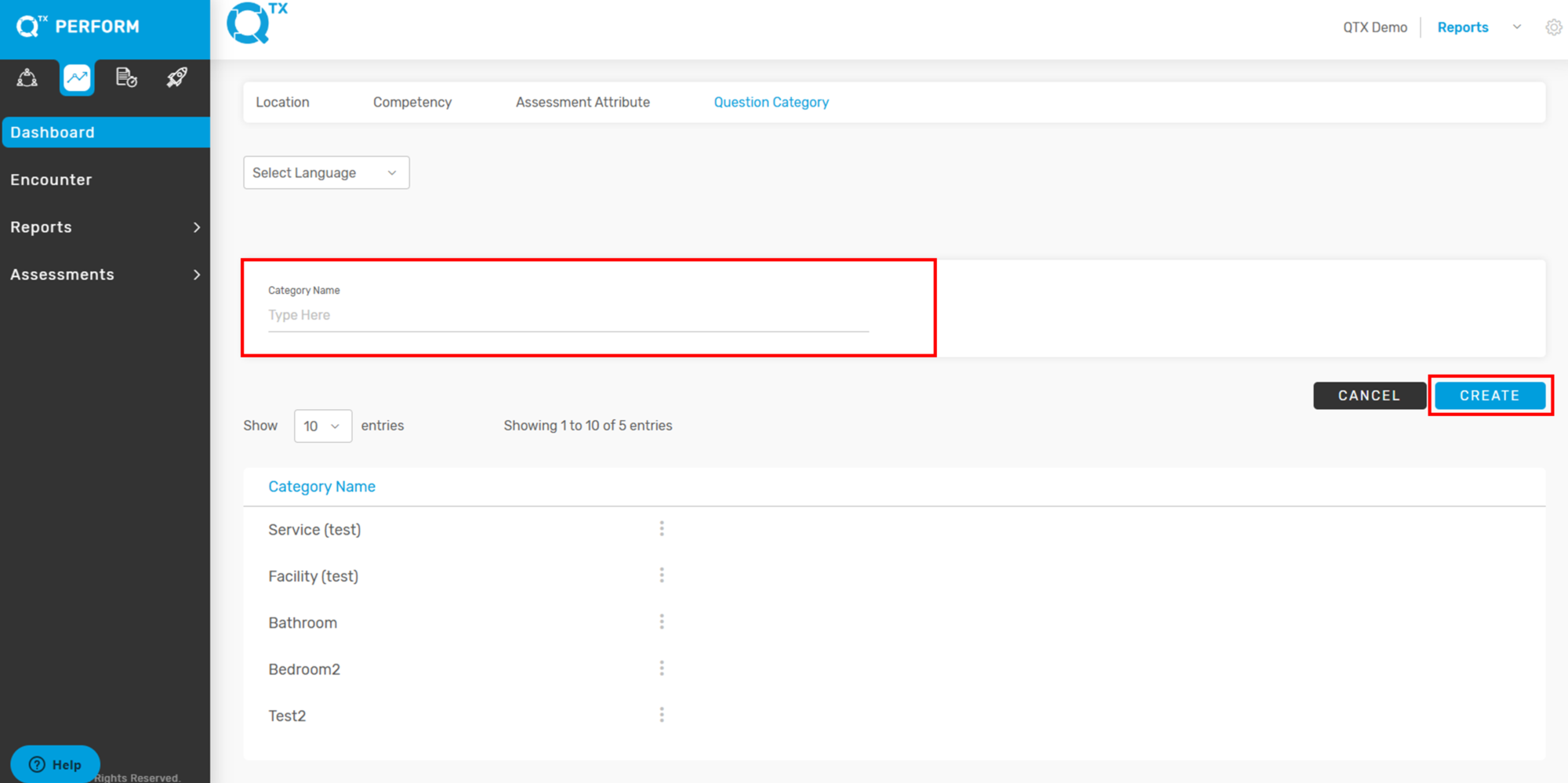
Task: Open the top-right Reports dropdown arrow
Action: click(1517, 27)
